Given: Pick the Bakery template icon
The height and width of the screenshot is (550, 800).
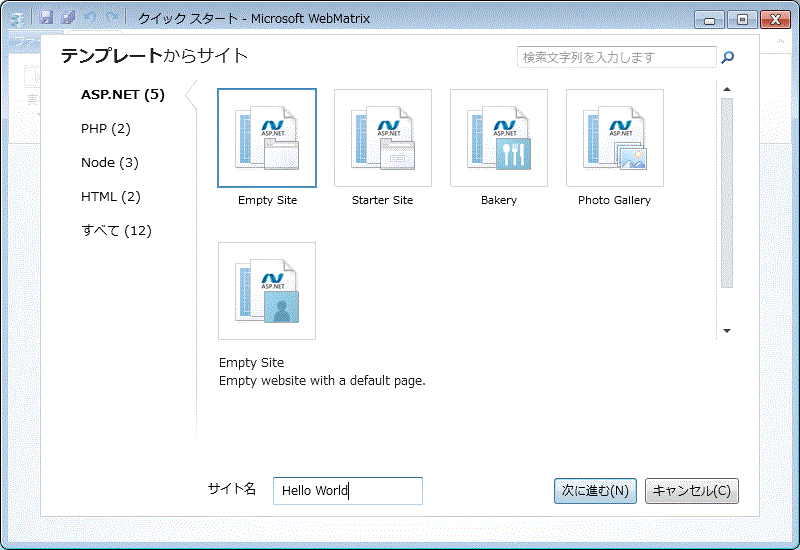Looking at the screenshot, I should (x=499, y=138).
